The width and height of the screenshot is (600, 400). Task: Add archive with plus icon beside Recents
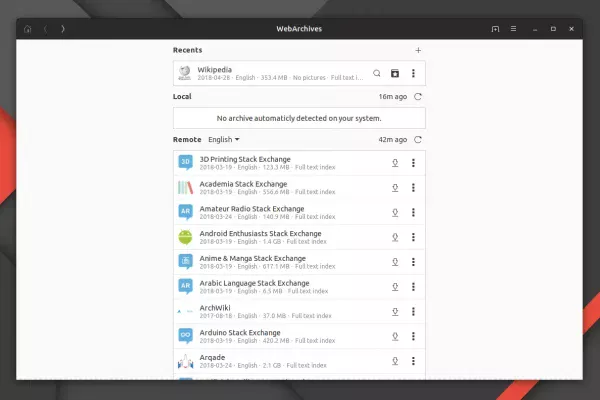click(x=418, y=50)
